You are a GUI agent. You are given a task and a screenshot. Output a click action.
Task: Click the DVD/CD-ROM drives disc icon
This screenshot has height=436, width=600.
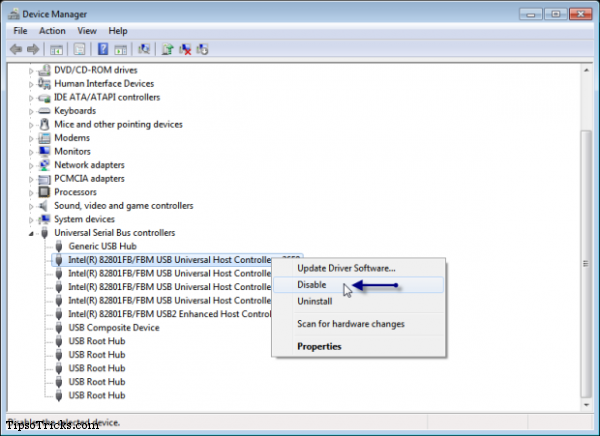[44, 70]
